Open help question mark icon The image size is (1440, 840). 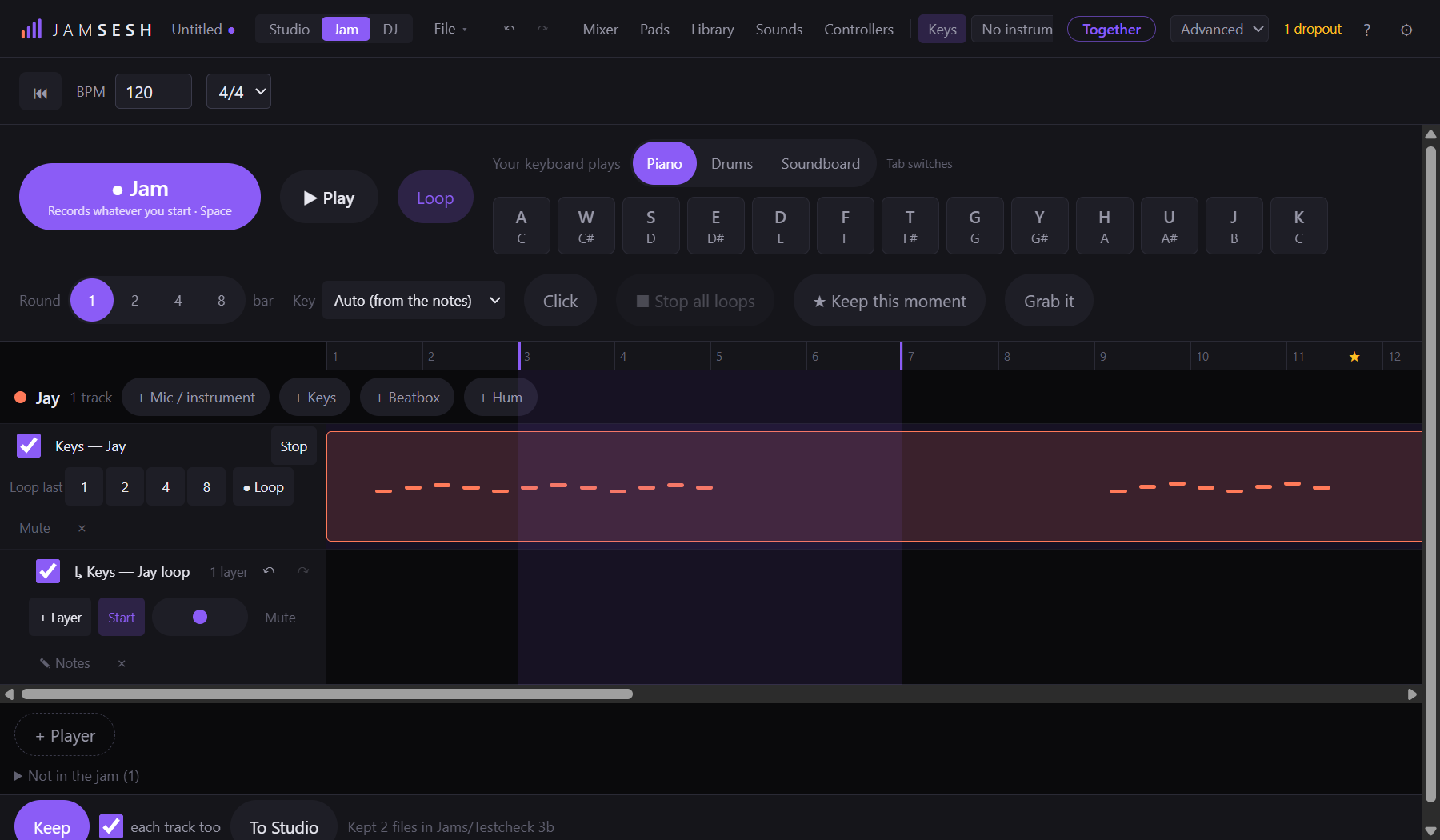1366,30
